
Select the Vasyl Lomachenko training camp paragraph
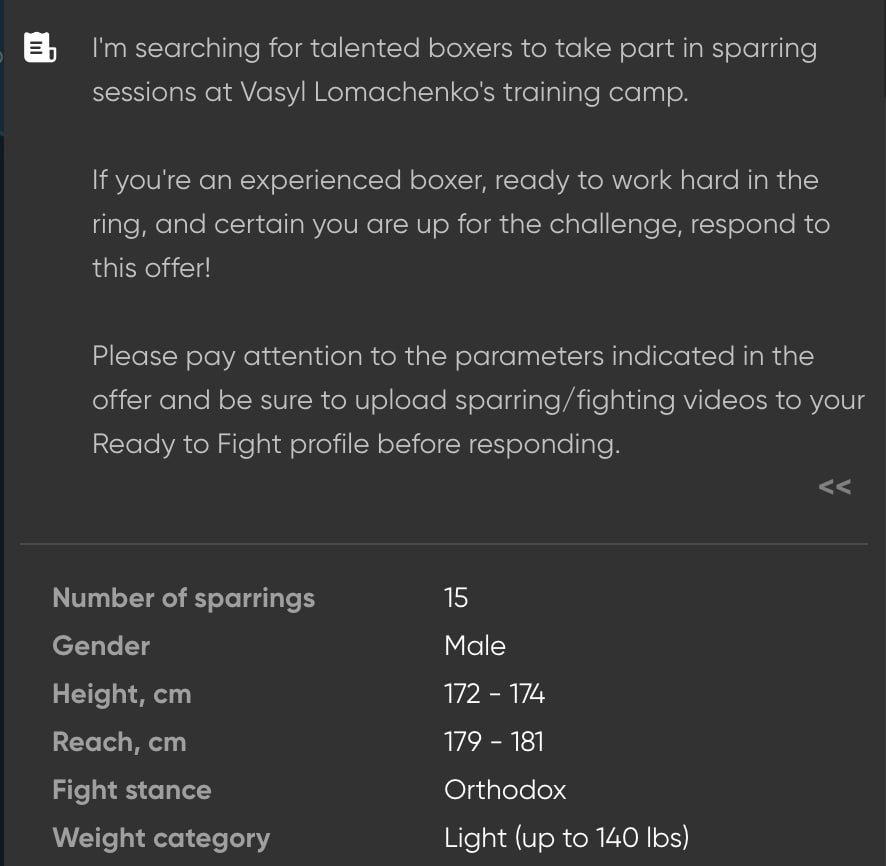point(454,70)
